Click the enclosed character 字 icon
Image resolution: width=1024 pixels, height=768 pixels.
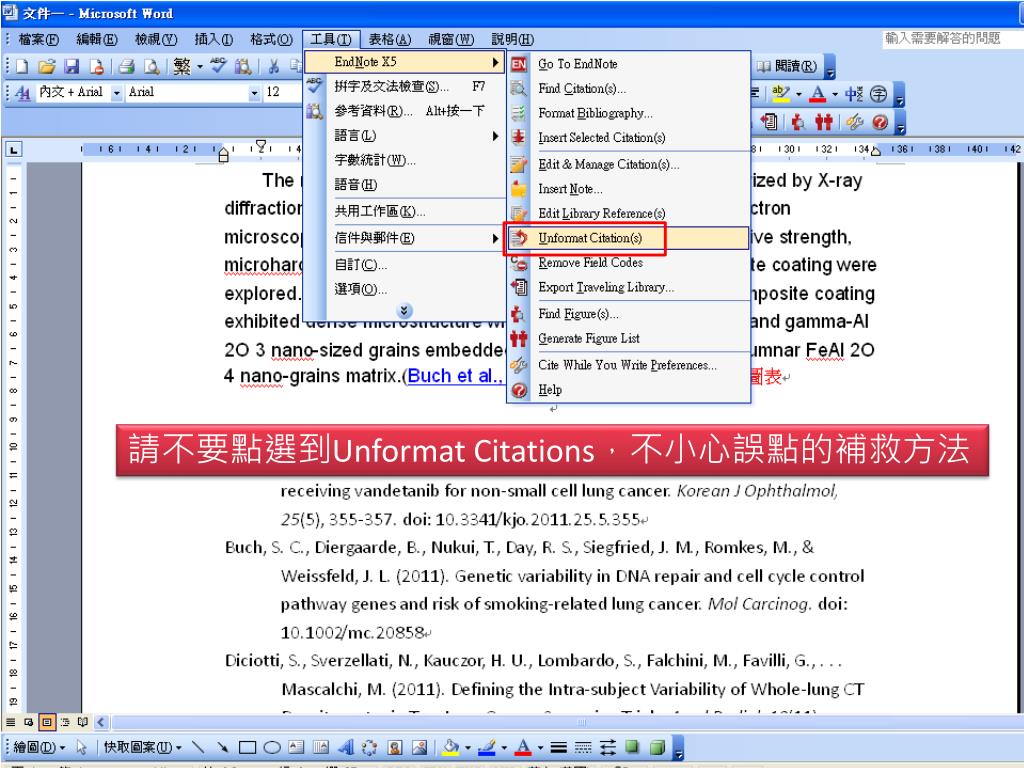pos(878,93)
